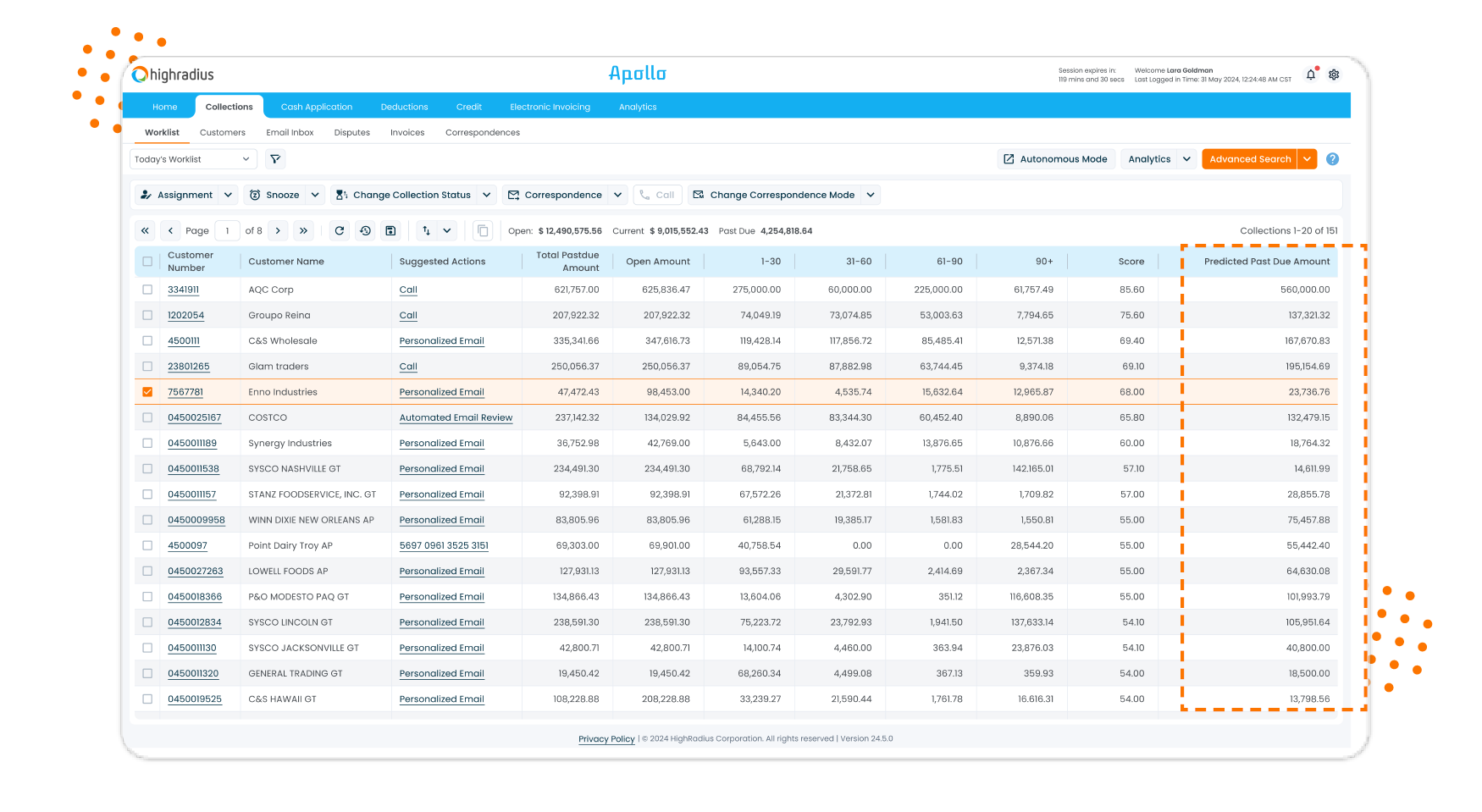Uncheck the Enno Industries row checkbox
The width and height of the screenshot is (1482, 812).
click(147, 392)
